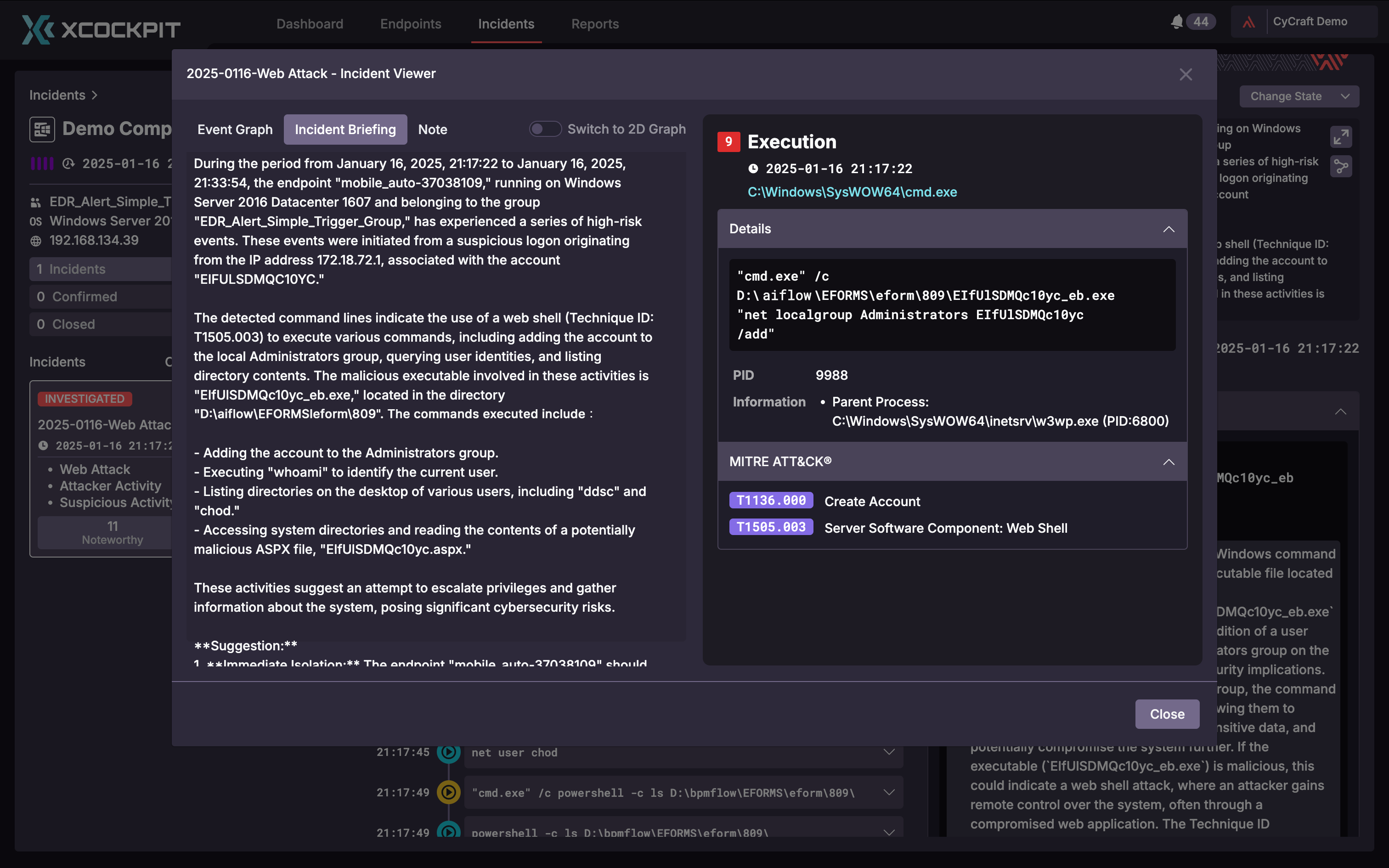Click the T1136.000 Create Account tag
The image size is (1389, 868).
click(770, 500)
